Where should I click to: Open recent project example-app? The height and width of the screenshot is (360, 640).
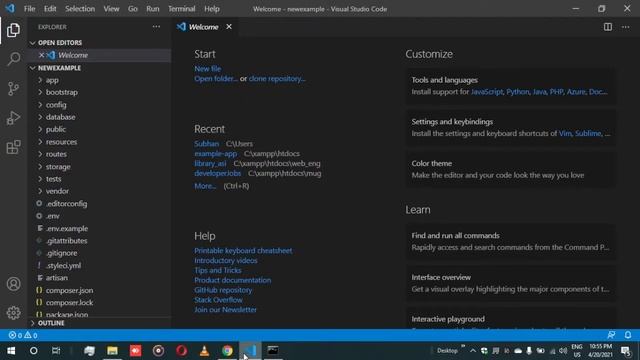216,153
